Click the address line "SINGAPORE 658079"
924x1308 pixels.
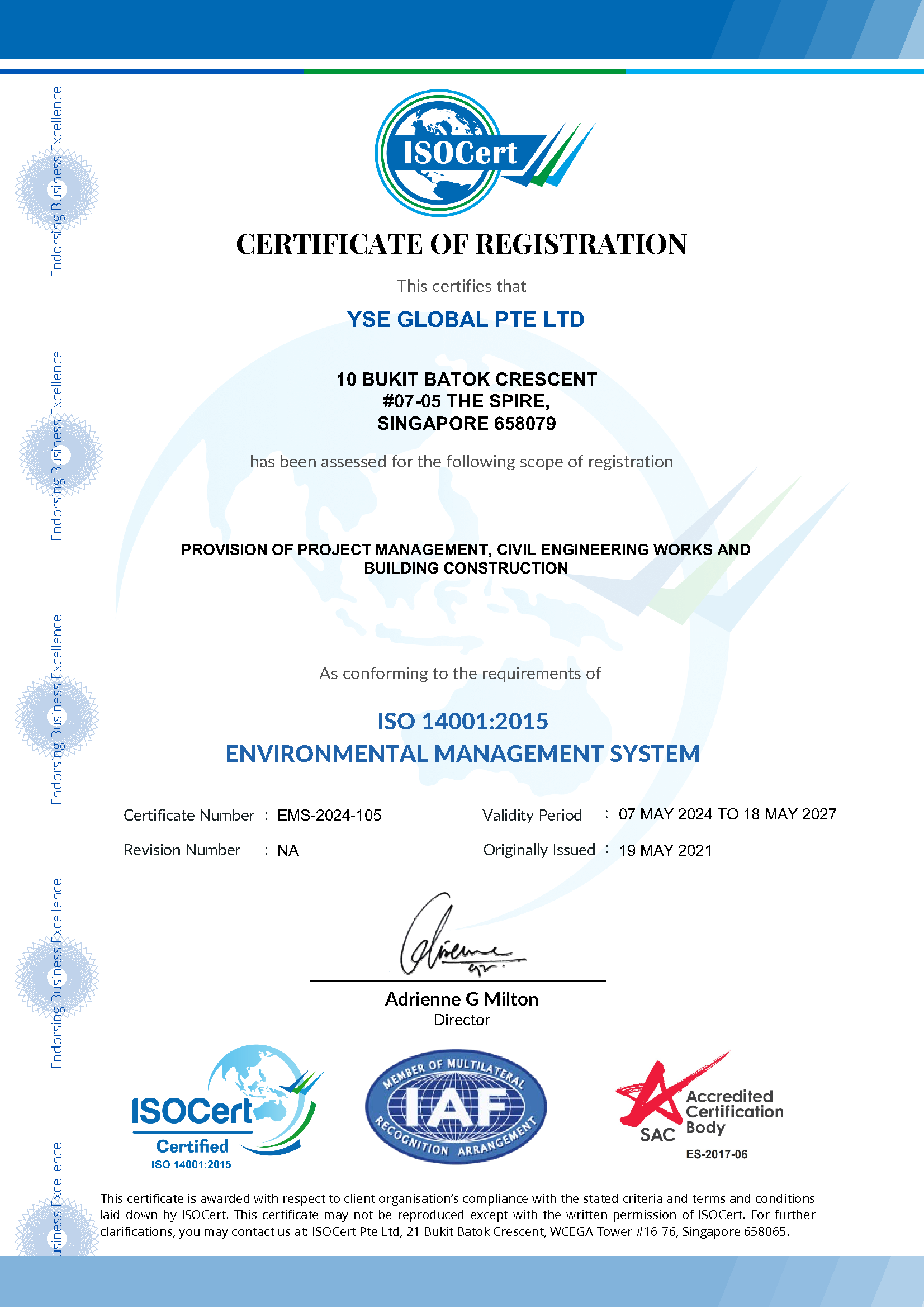point(467,424)
